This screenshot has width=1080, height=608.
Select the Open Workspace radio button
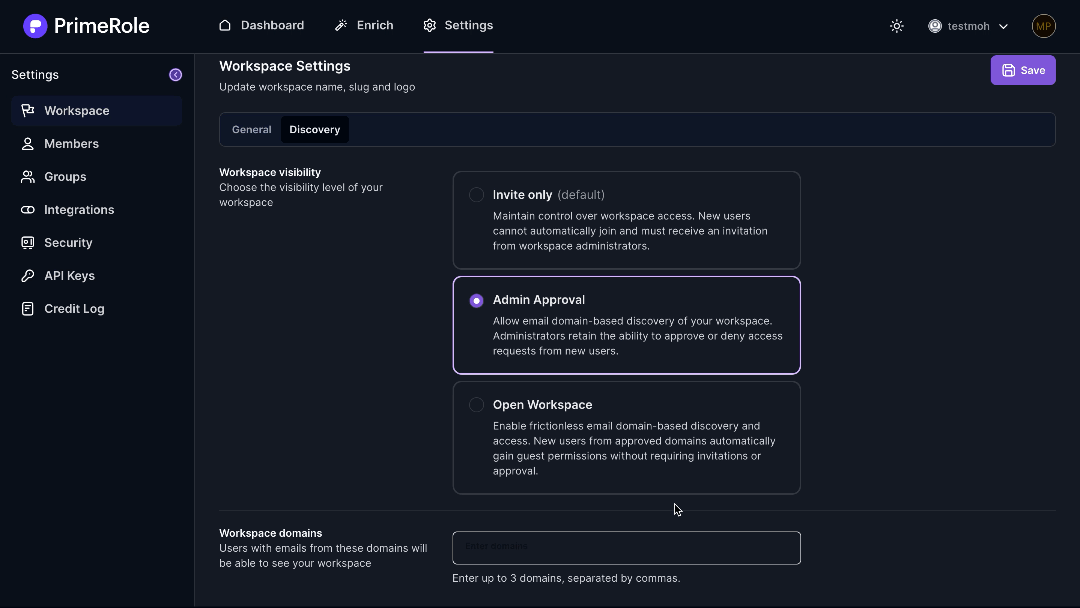click(476, 405)
